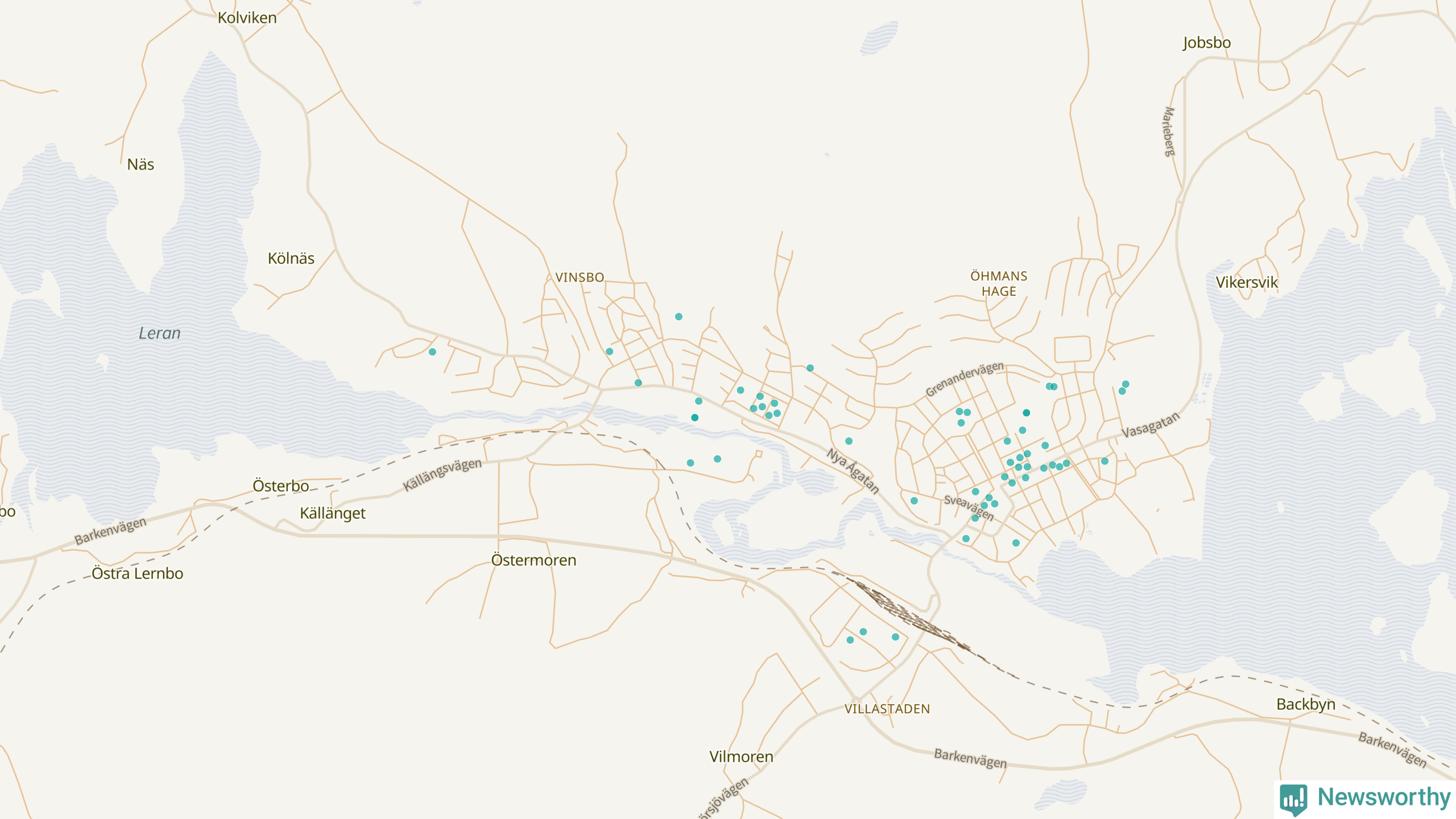Click the Newsworthy logo icon

pyautogui.click(x=1293, y=799)
